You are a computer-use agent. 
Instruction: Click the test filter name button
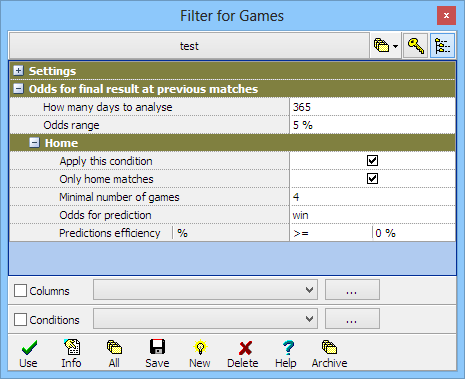click(x=189, y=46)
